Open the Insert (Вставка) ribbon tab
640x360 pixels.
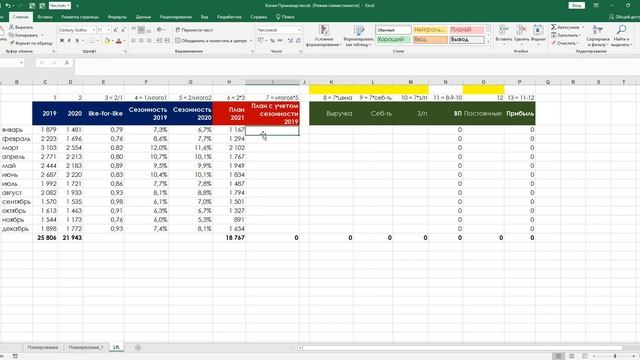[45, 17]
